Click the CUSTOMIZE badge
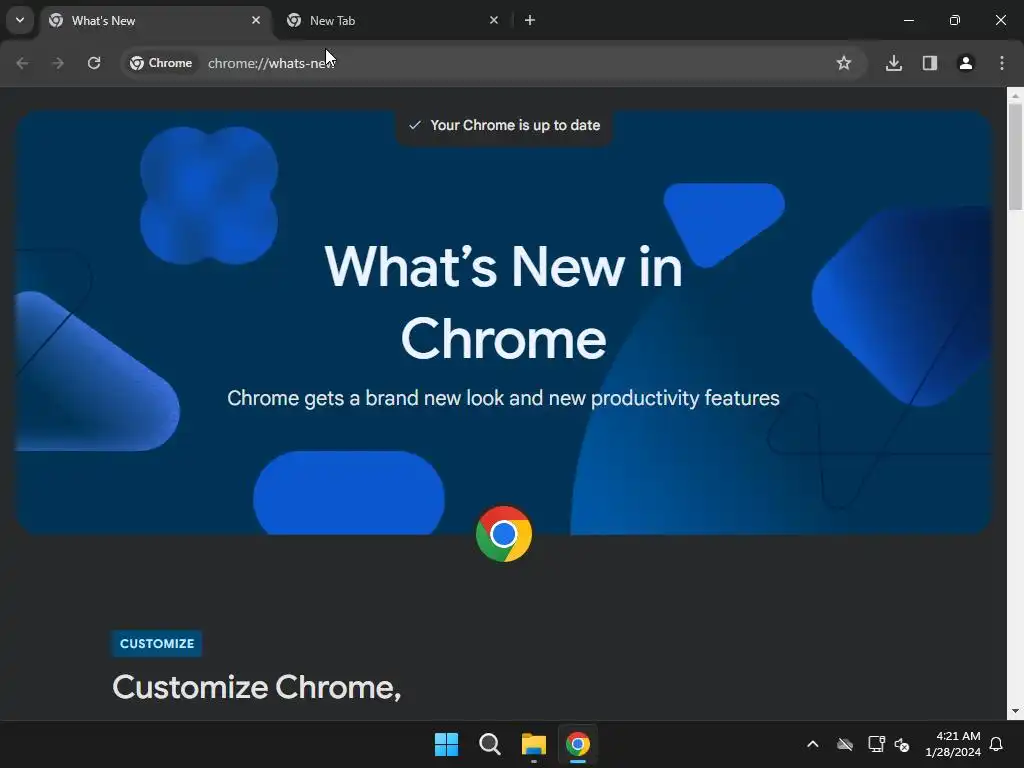 pos(157,643)
